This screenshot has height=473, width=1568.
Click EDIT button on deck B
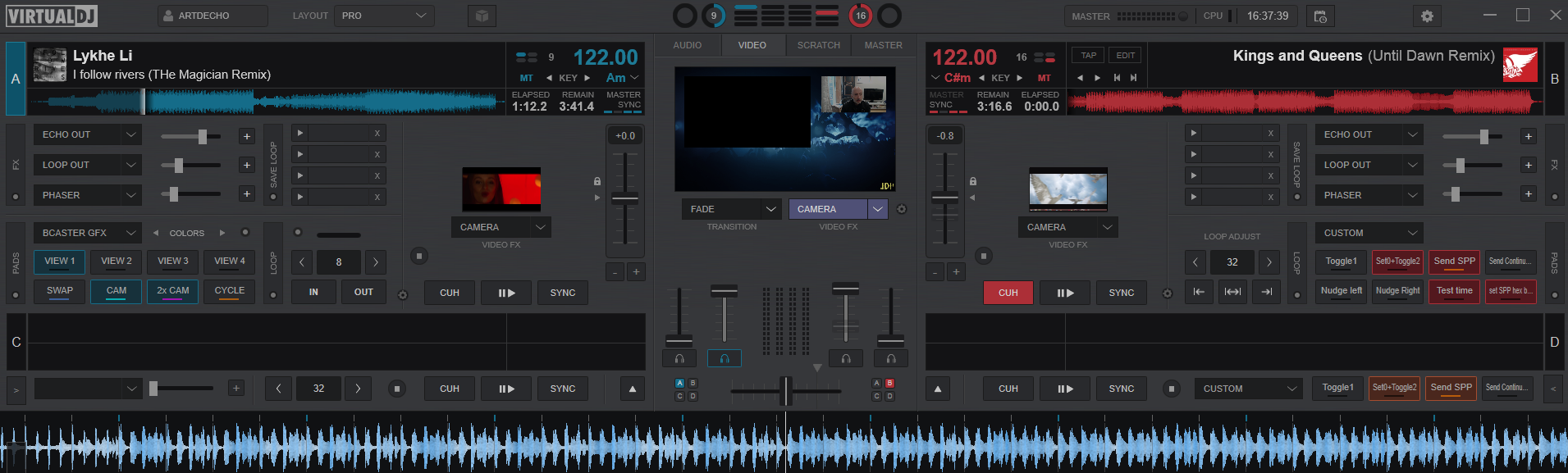pyautogui.click(x=1125, y=56)
